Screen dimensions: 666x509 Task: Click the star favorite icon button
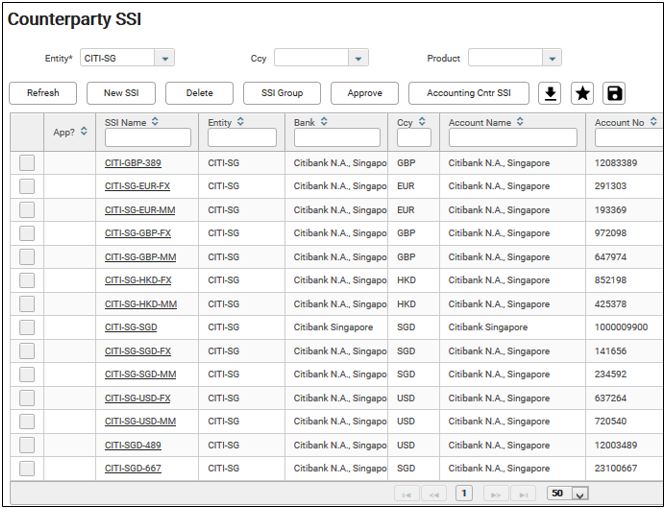582,93
